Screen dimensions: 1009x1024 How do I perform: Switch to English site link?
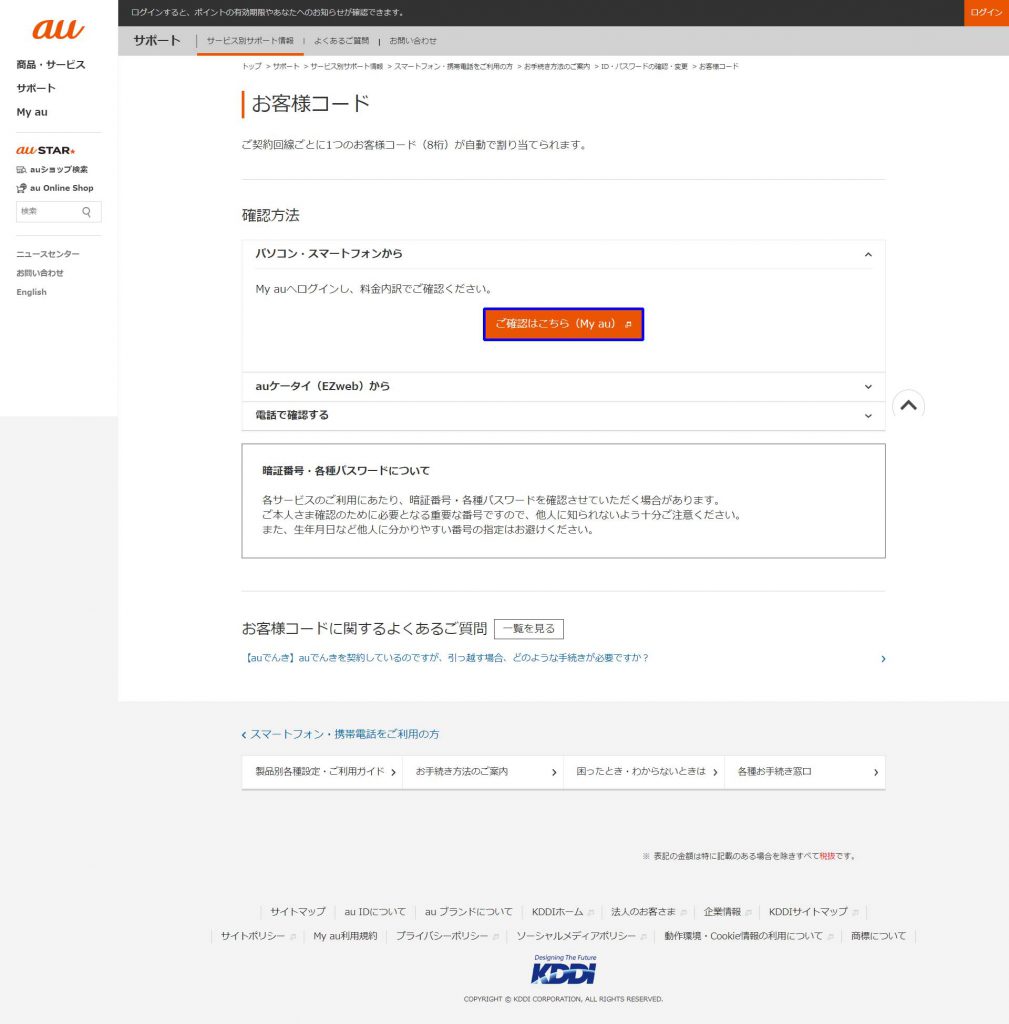[31, 292]
